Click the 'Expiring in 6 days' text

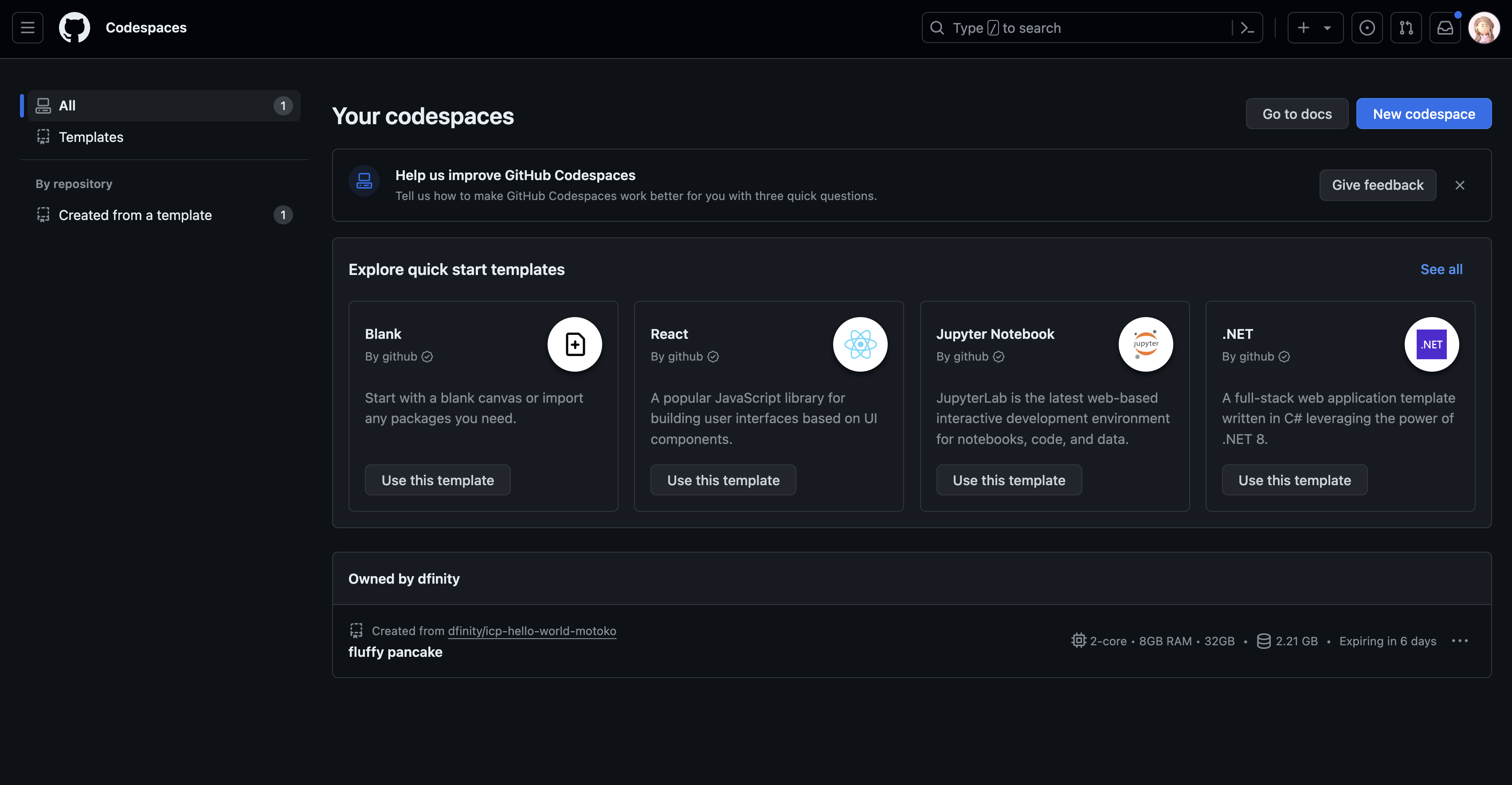tap(1387, 641)
